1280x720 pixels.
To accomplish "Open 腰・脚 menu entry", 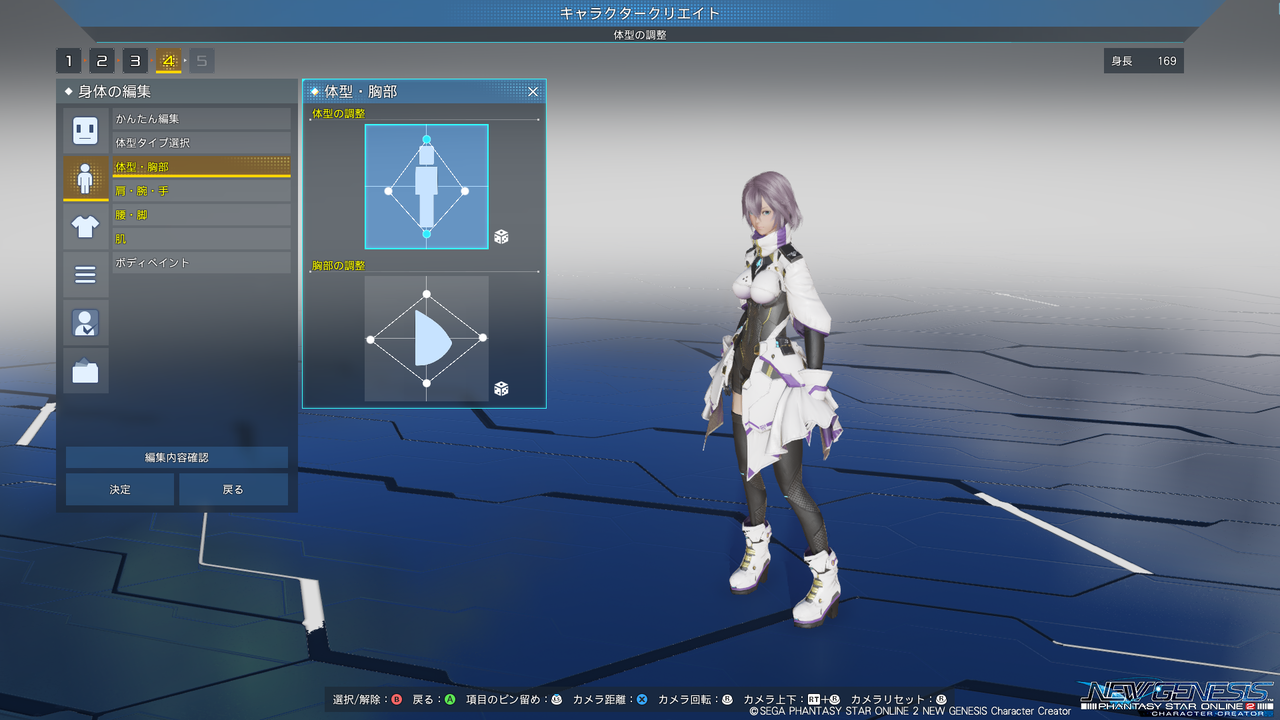I will (x=201, y=215).
